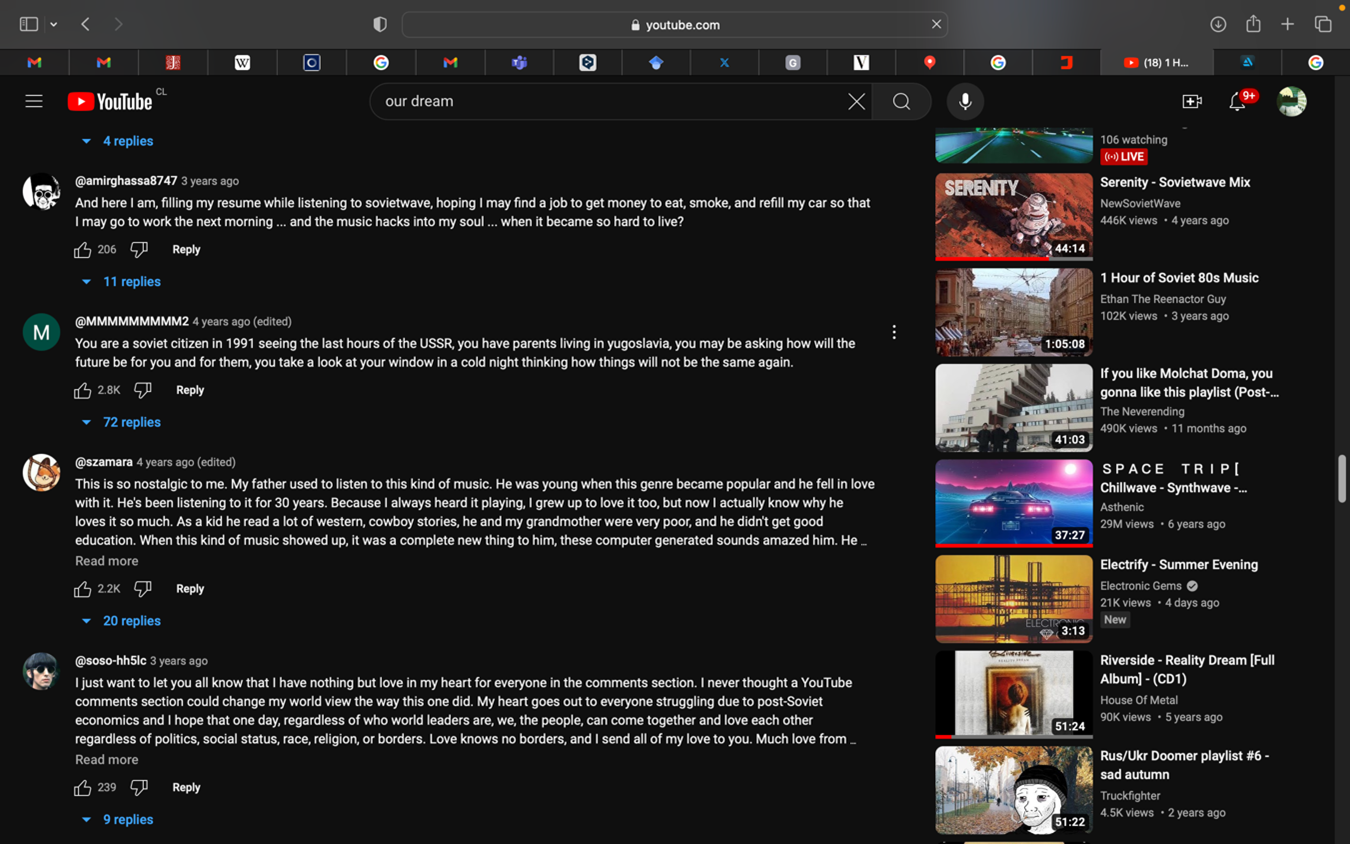The height and width of the screenshot is (844, 1350).
Task: Dislike the @szamara comment
Action: tap(143, 589)
